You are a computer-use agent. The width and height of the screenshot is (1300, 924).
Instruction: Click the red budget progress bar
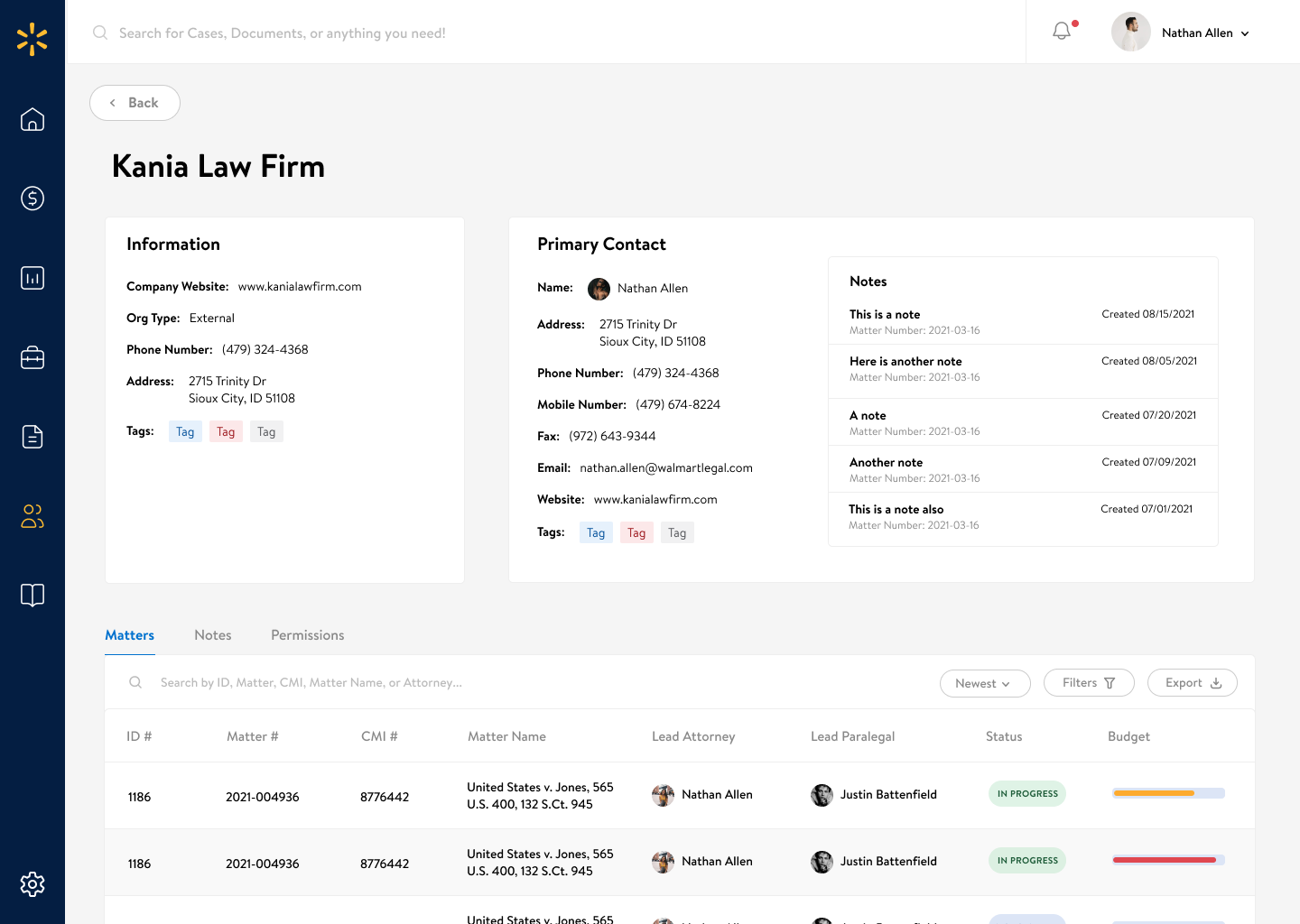click(x=1168, y=860)
